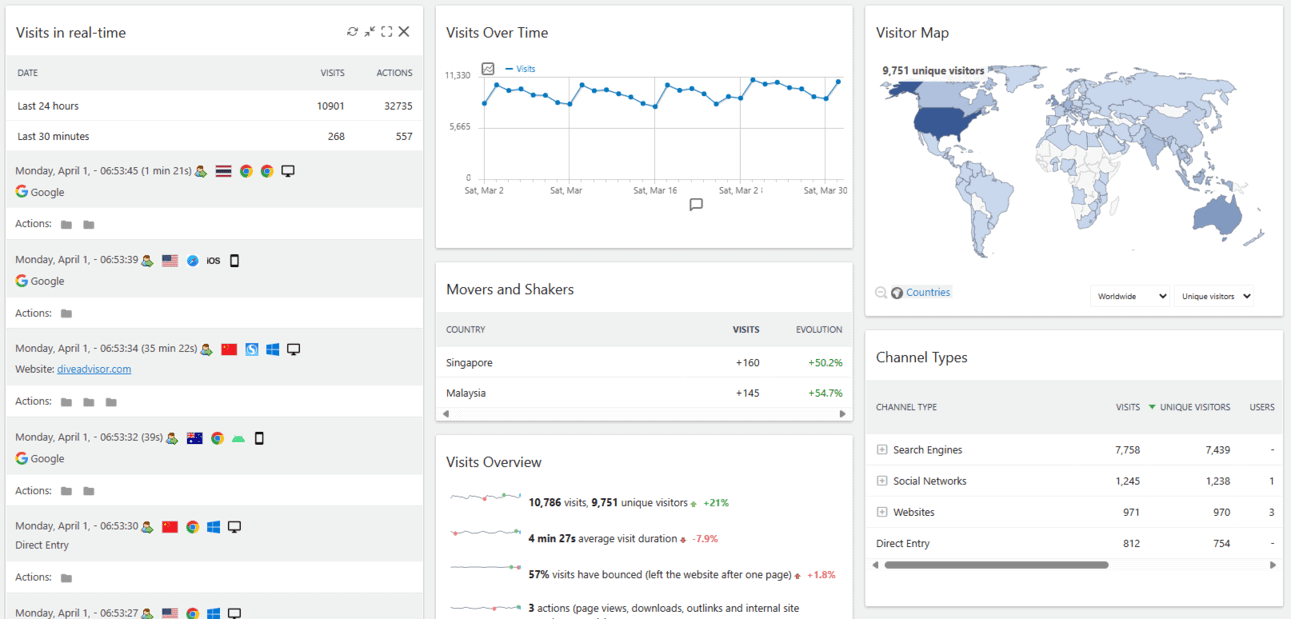Open the chart image export icon above Visits graph
1291x619 pixels.
pyautogui.click(x=487, y=66)
